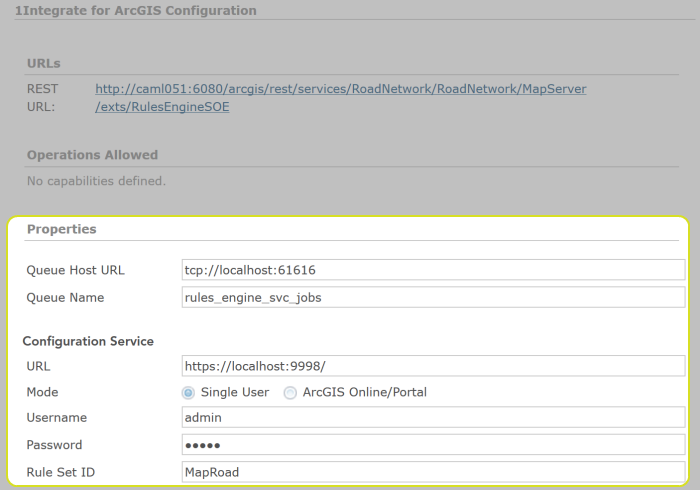The image size is (700, 490).
Task: Click the 'No capabilities defined.' text
Action: click(x=96, y=181)
